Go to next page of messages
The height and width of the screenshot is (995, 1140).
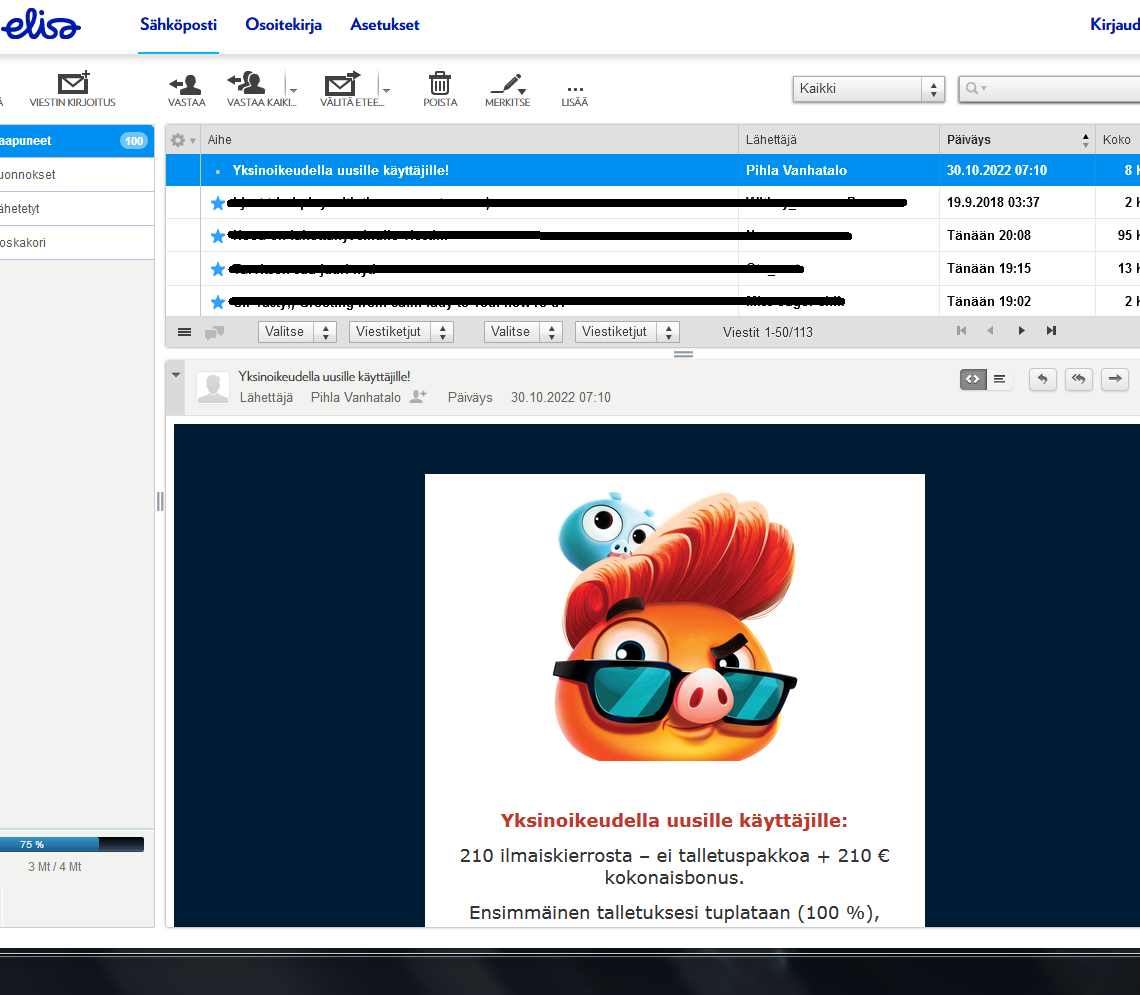[x=1021, y=331]
